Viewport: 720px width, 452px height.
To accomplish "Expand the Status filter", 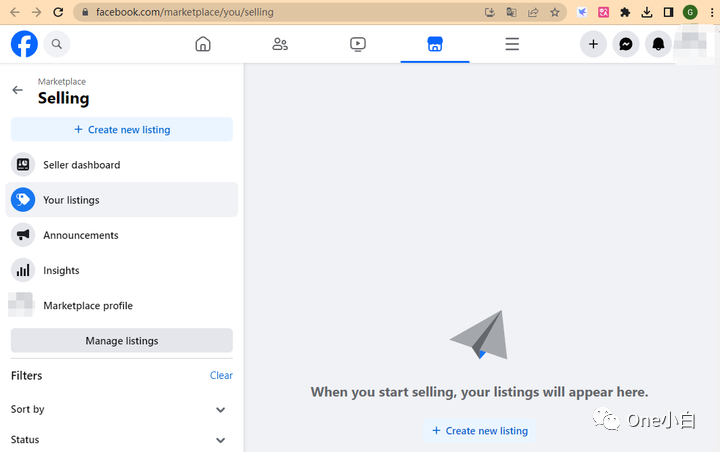I will click(x=122, y=440).
